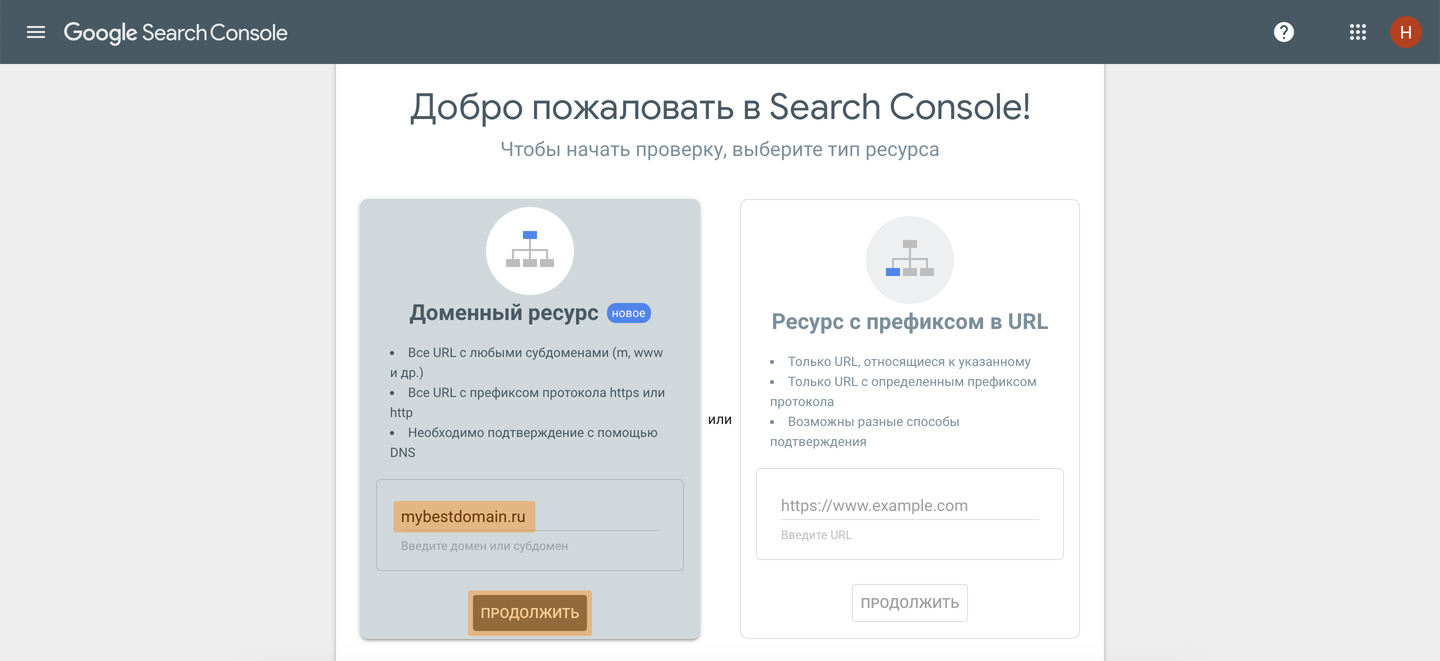Open the account avatar with letter H
This screenshot has width=1440, height=661.
(1405, 32)
